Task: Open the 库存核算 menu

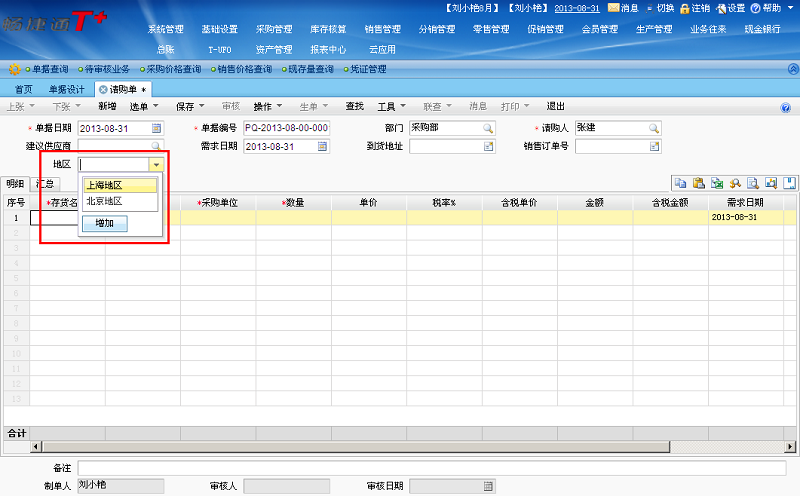Action: [x=328, y=29]
